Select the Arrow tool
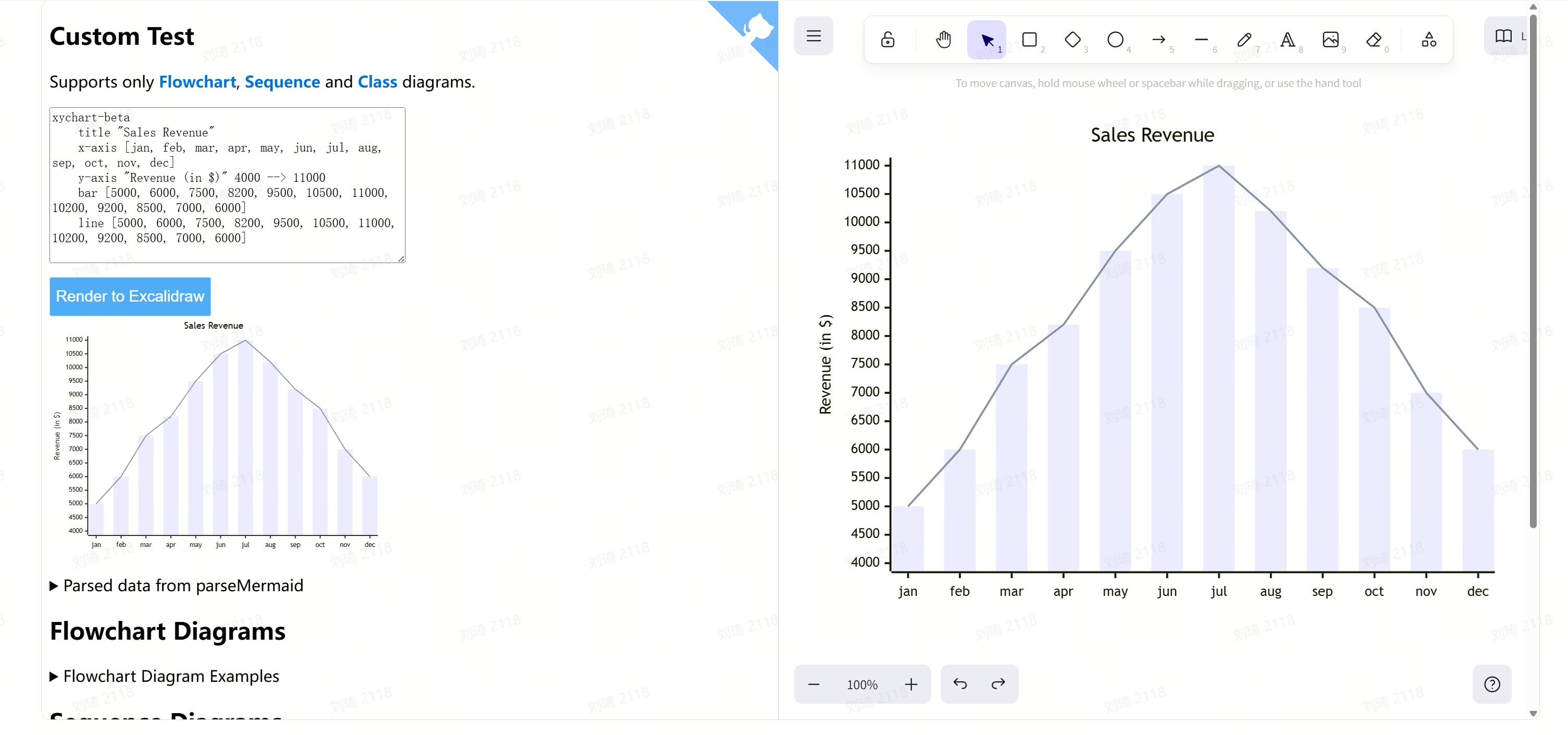The image size is (1568, 735). pyautogui.click(x=1158, y=40)
